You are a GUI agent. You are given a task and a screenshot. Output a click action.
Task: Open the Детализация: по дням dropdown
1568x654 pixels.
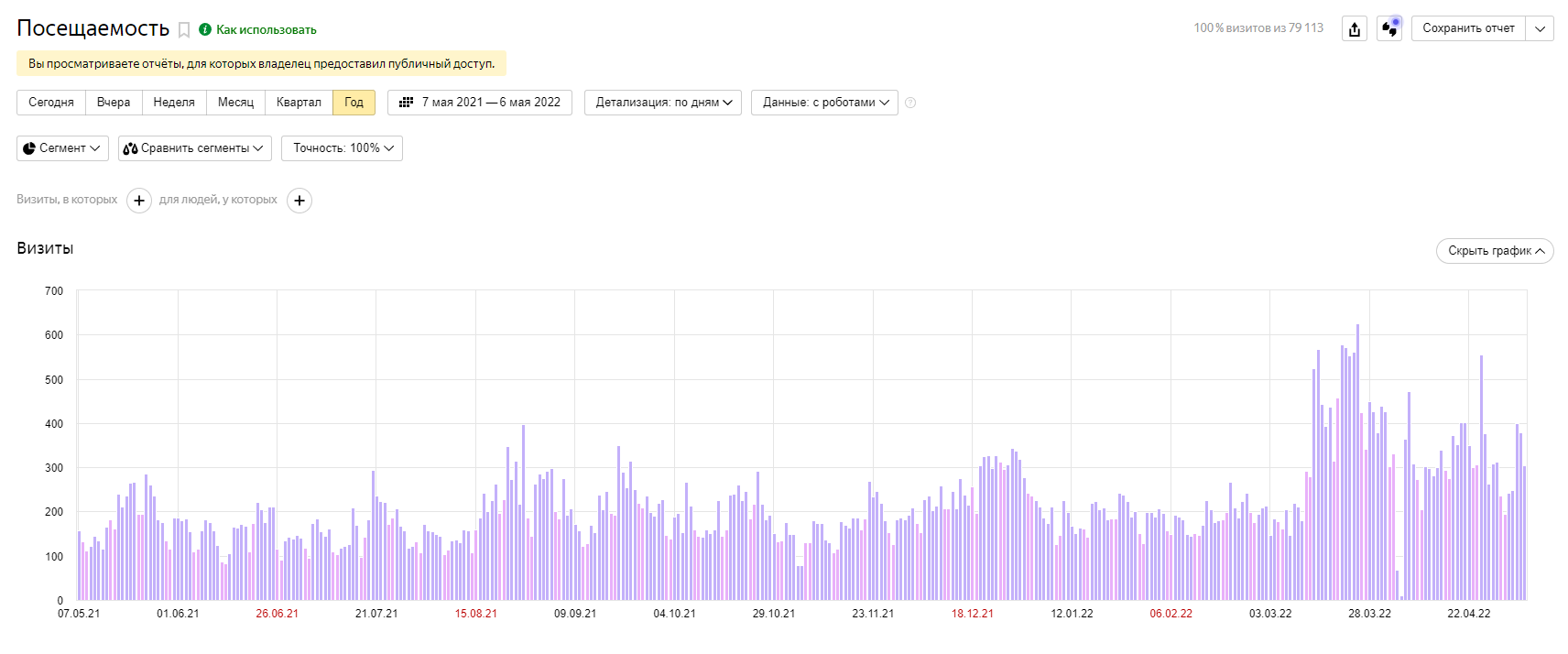tap(663, 103)
